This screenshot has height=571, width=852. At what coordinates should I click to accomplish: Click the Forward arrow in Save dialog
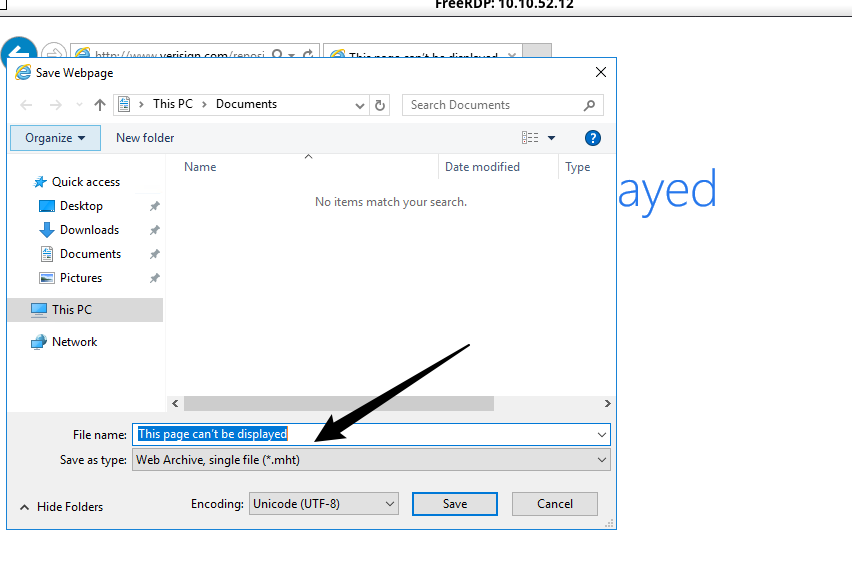[x=55, y=105]
